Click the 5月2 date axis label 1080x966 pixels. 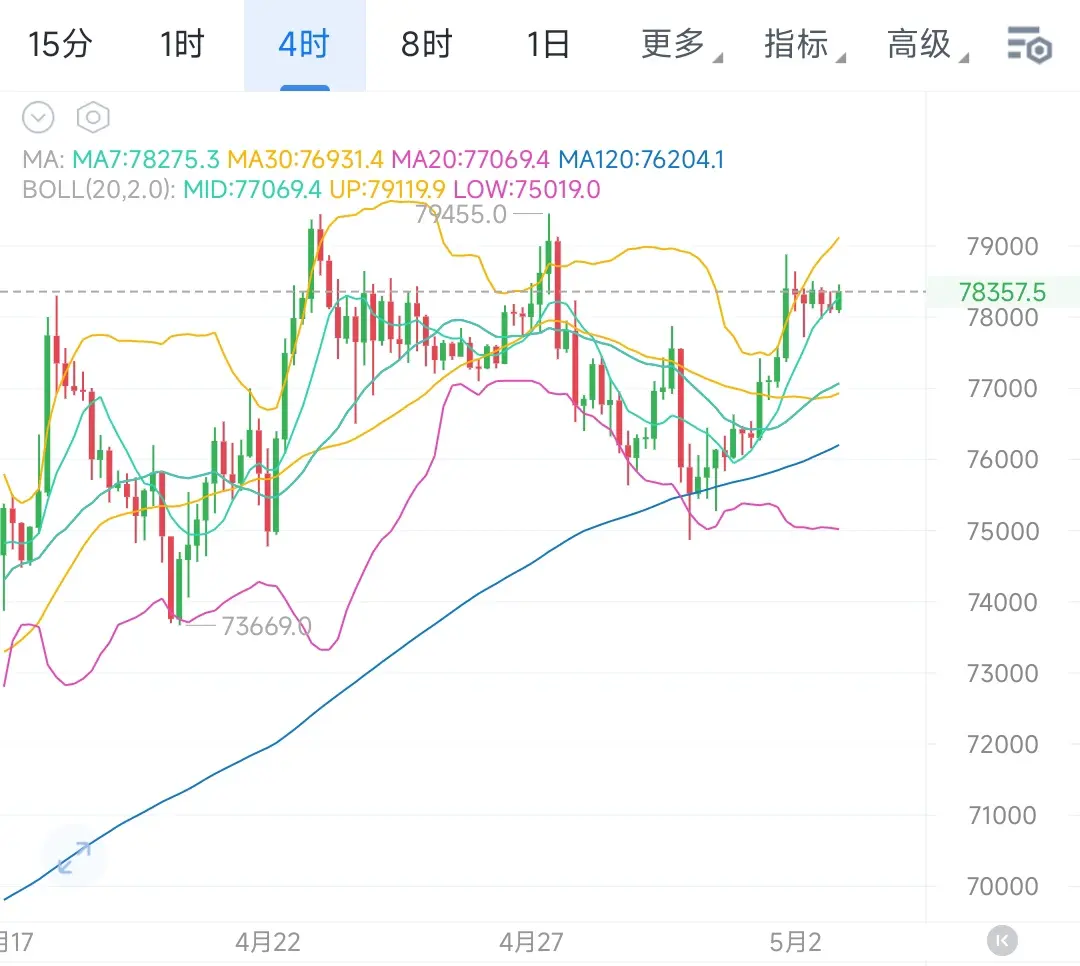[x=796, y=941]
